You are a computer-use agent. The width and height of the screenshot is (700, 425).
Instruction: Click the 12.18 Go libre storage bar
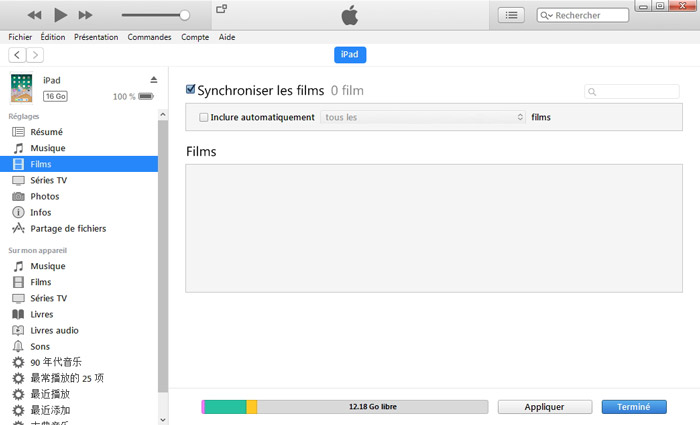pyautogui.click(x=345, y=407)
